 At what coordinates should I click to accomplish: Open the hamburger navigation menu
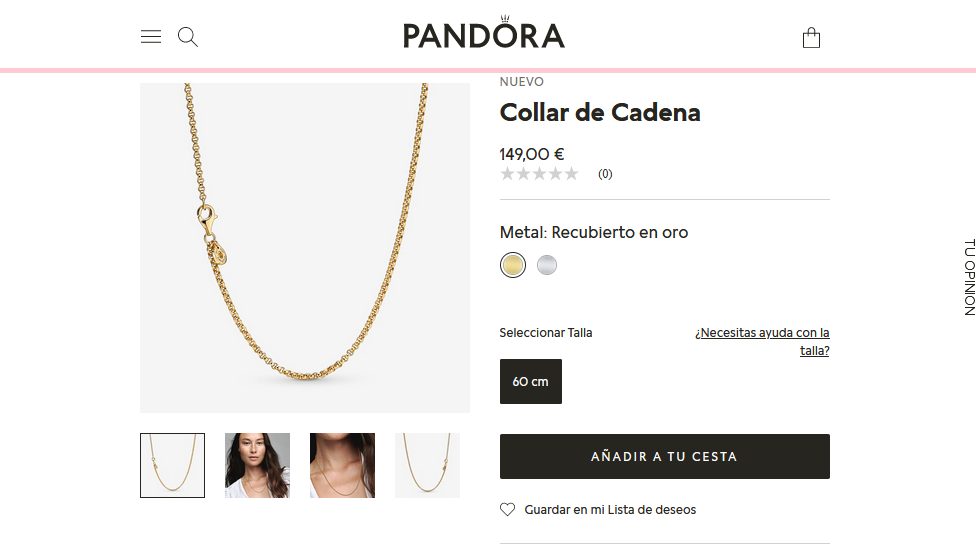click(151, 36)
